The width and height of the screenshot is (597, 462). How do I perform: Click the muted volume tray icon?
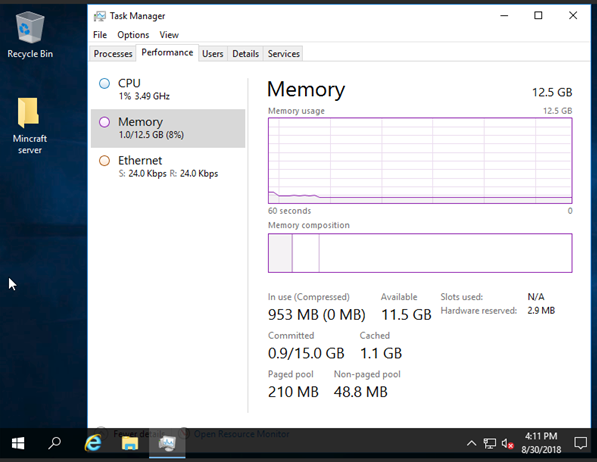click(x=508, y=443)
